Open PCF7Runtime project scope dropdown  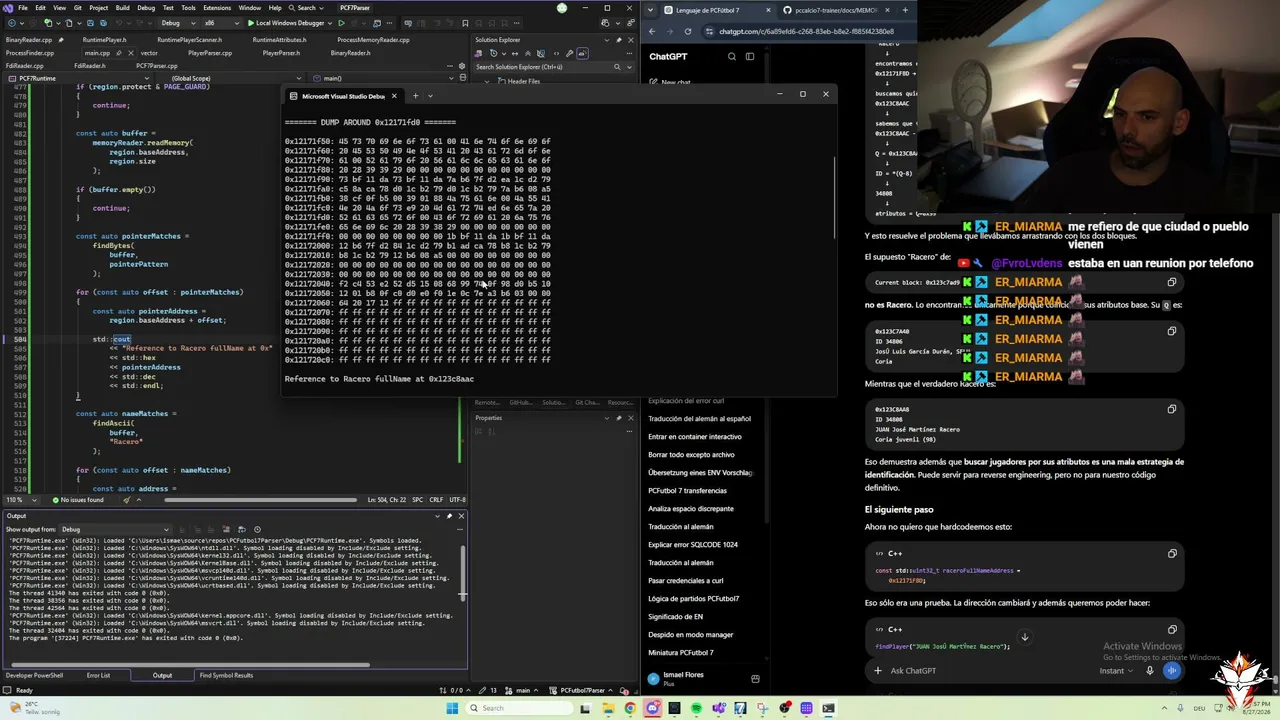(x=80, y=78)
